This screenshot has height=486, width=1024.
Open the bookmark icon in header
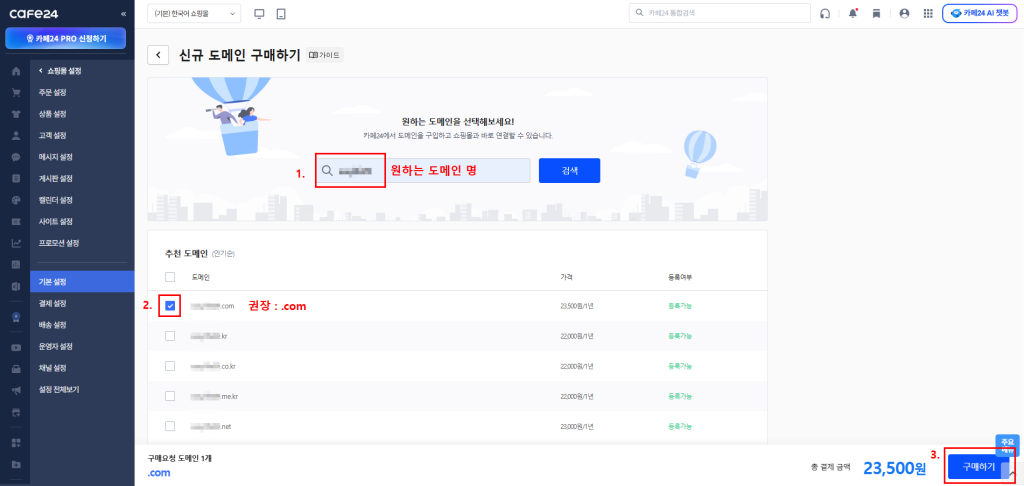coord(876,14)
